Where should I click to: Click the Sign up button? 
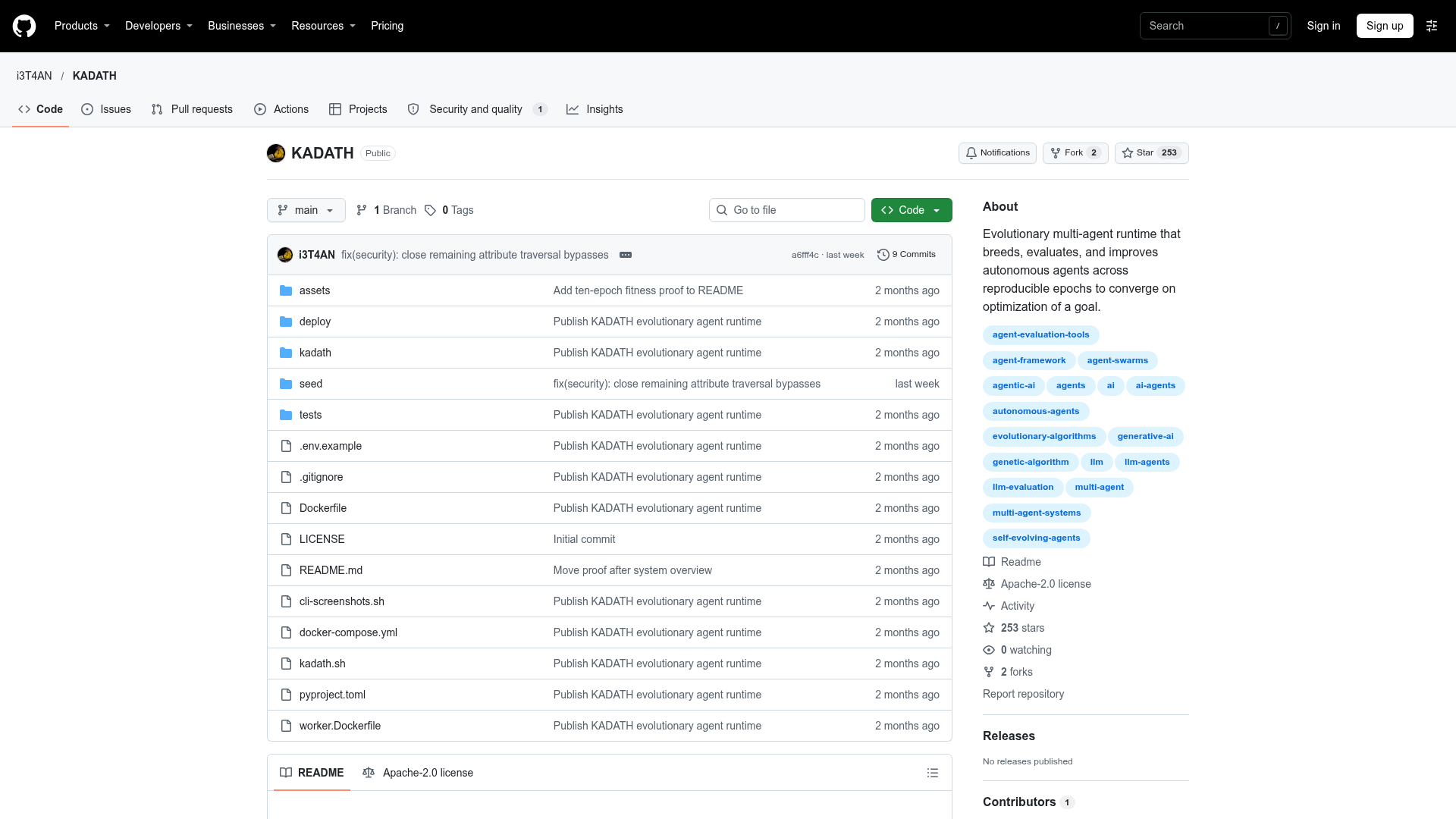(x=1385, y=26)
